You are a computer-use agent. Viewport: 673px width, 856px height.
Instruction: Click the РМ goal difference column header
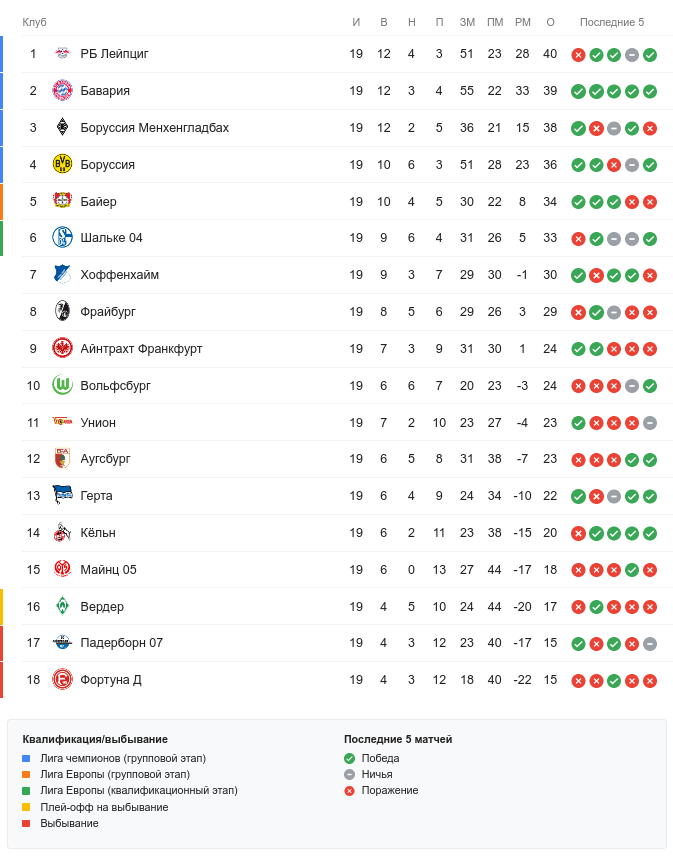tap(522, 22)
